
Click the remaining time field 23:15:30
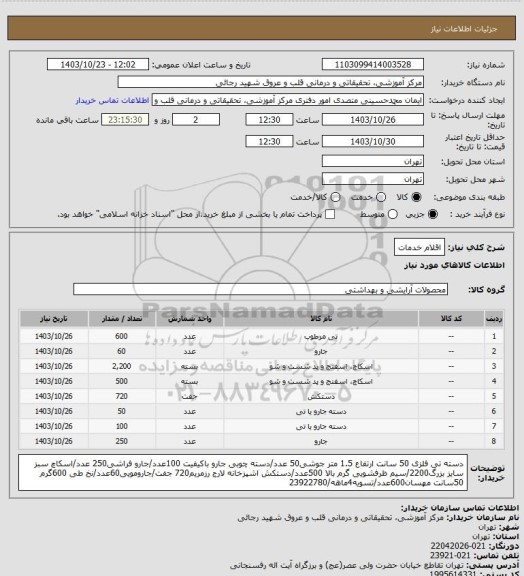coord(125,120)
